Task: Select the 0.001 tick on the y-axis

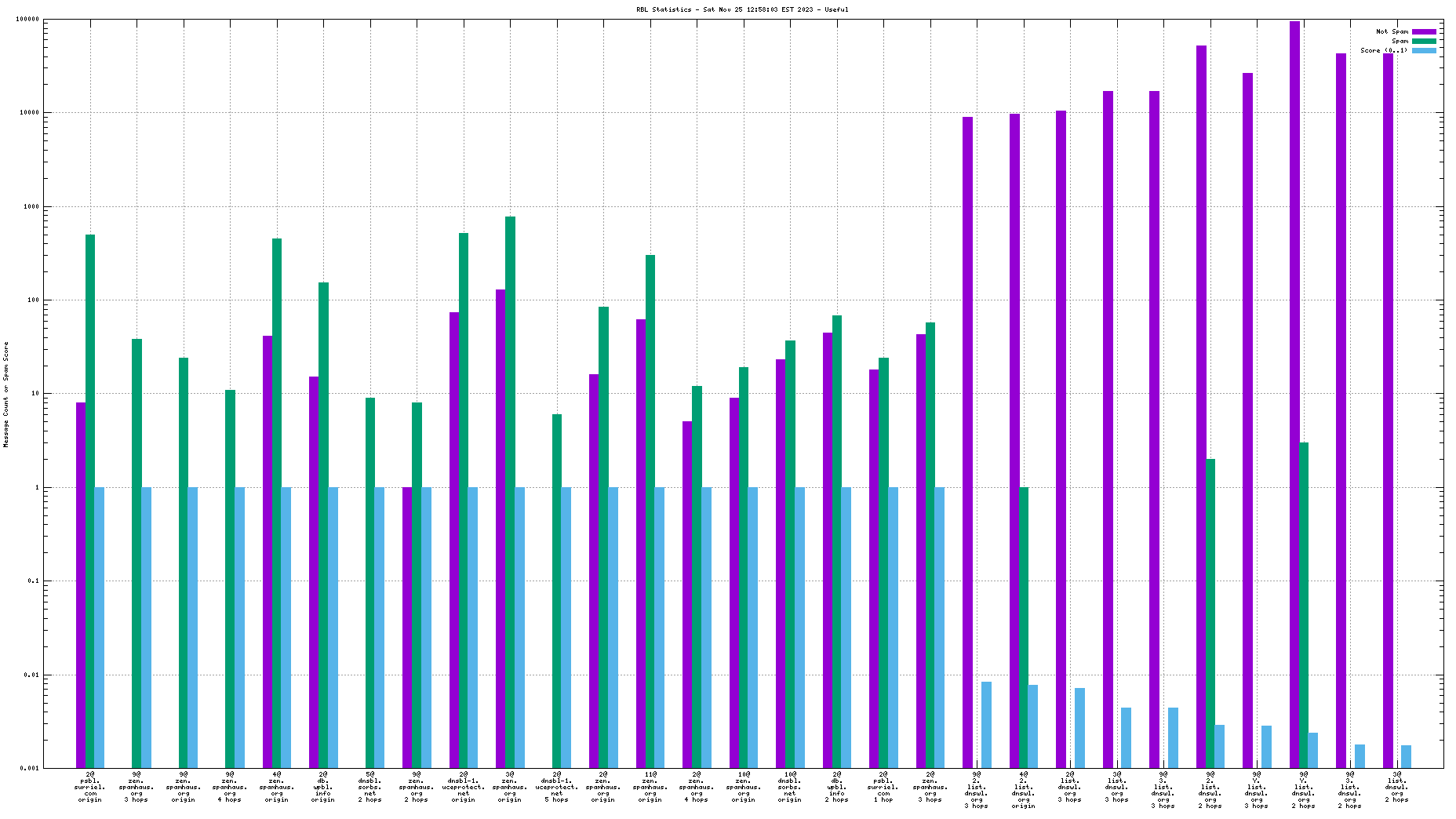Action: click(x=29, y=768)
